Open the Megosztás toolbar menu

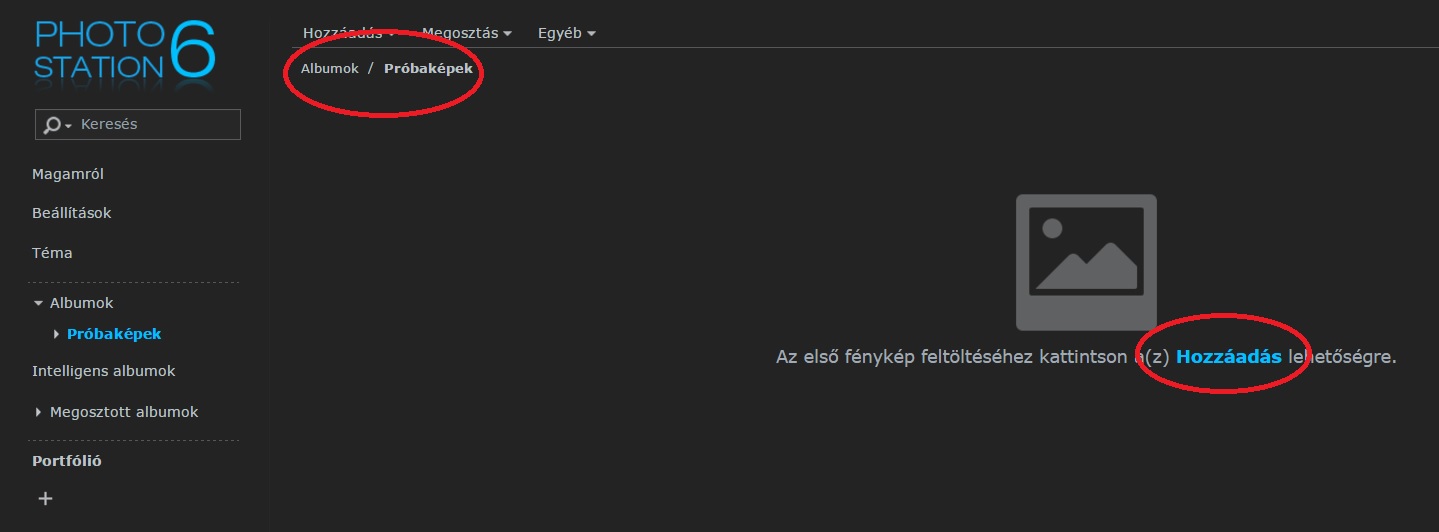(x=467, y=33)
